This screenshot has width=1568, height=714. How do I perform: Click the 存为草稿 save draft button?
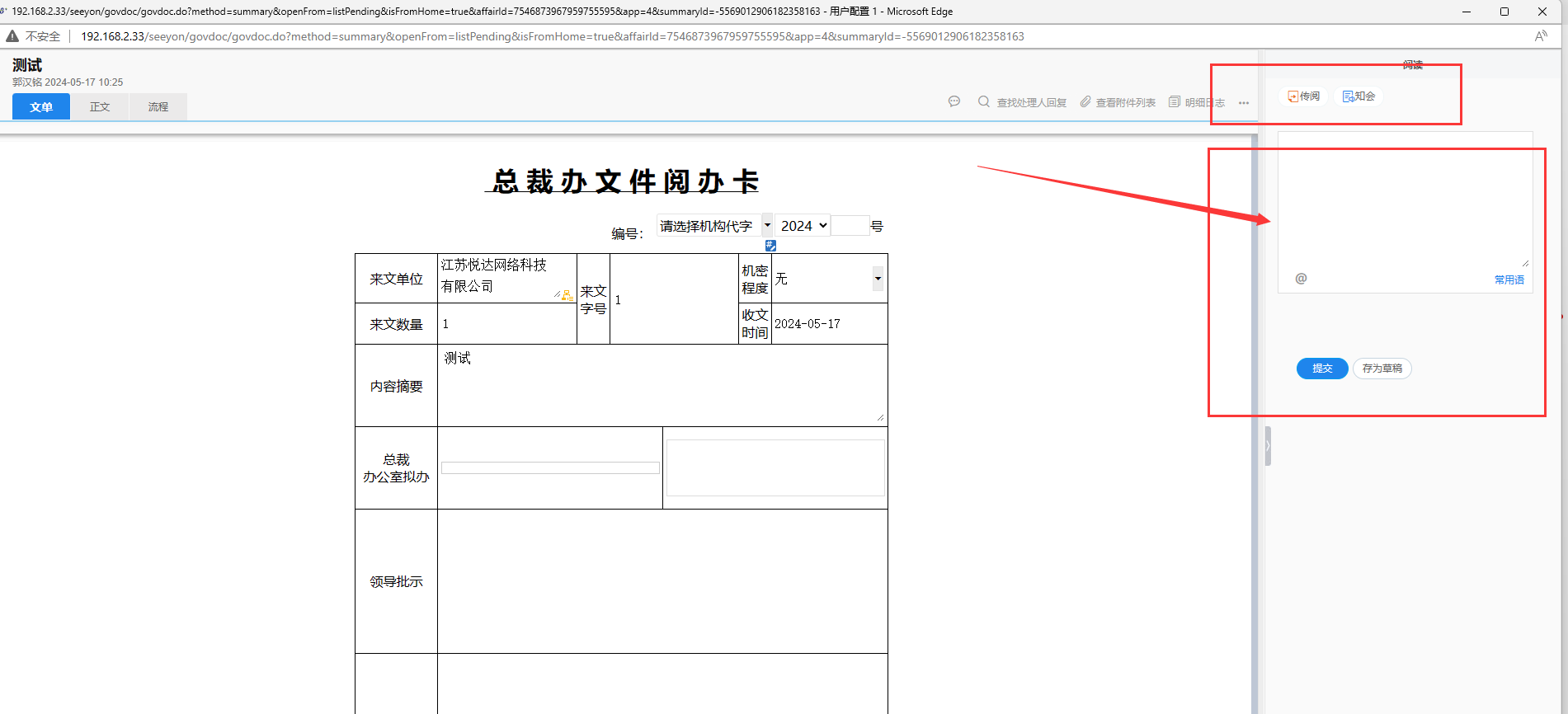tap(1382, 369)
